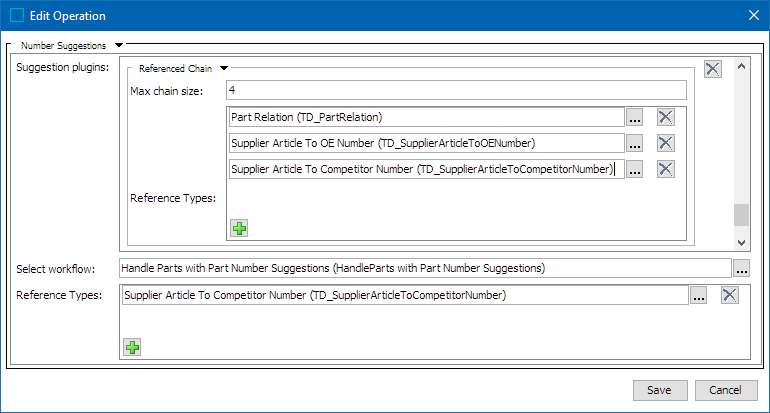The width and height of the screenshot is (770, 413).
Task: Delete Supplier Article To Competitor Number row in chain
Action: coord(665,169)
